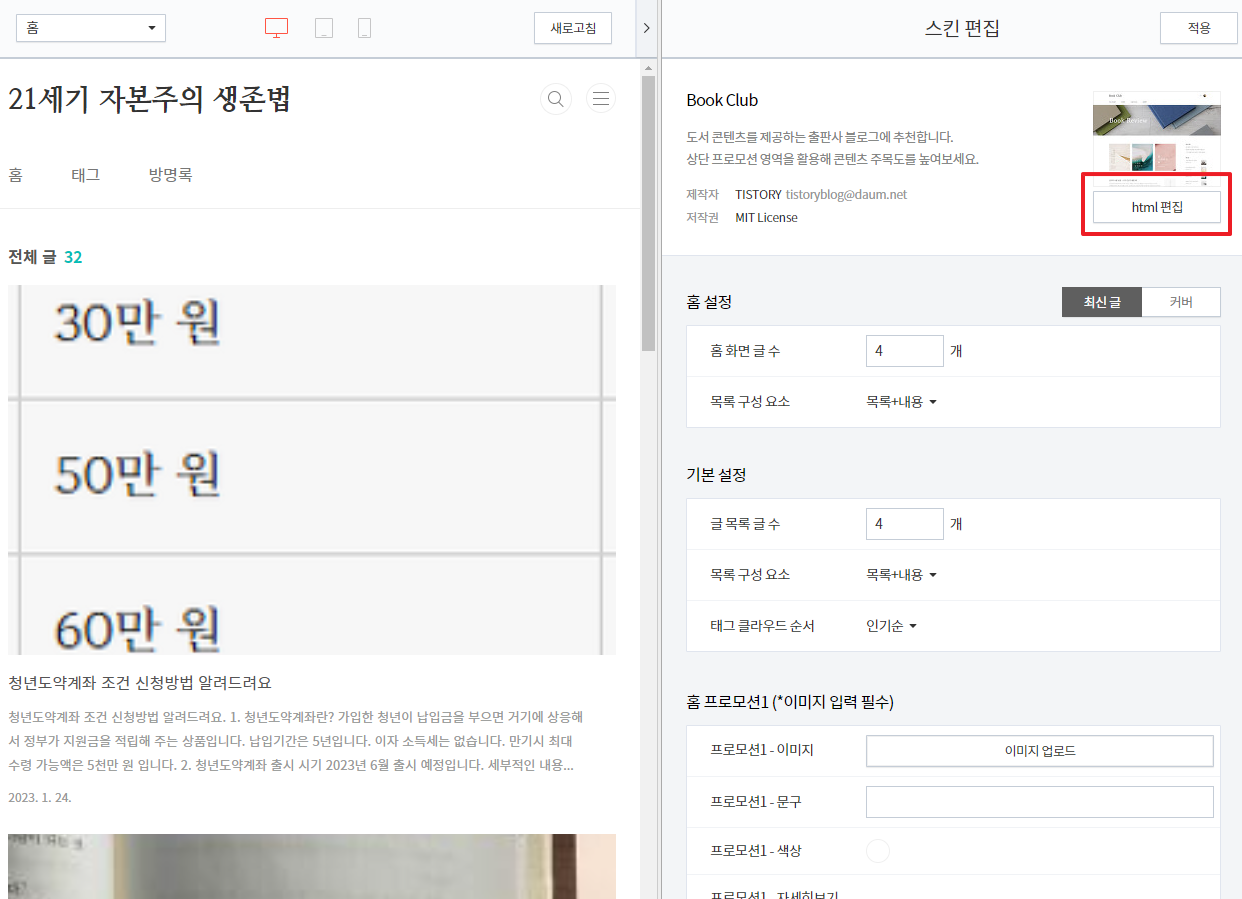Switch preview to mobile phone view
The image size is (1242, 899).
364,28
